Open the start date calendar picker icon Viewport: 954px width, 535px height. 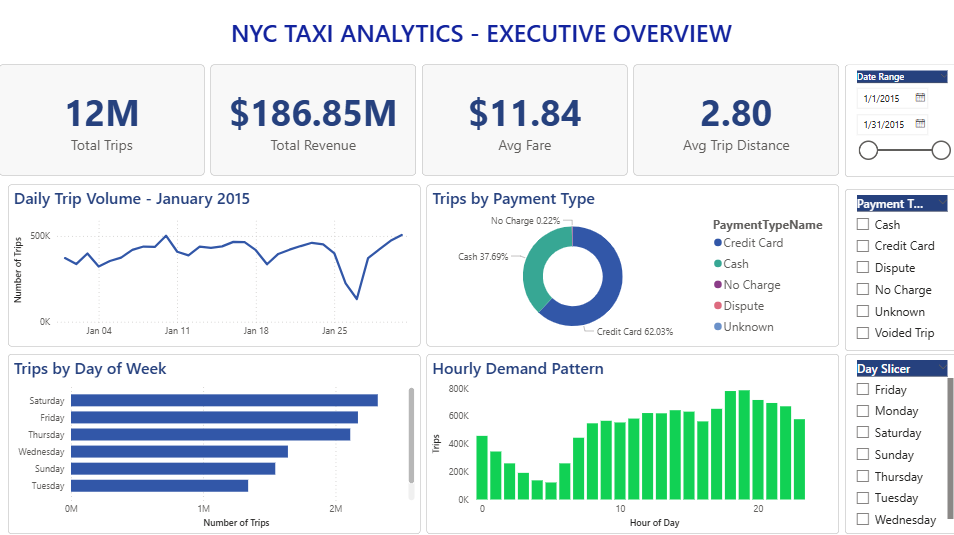(x=921, y=97)
